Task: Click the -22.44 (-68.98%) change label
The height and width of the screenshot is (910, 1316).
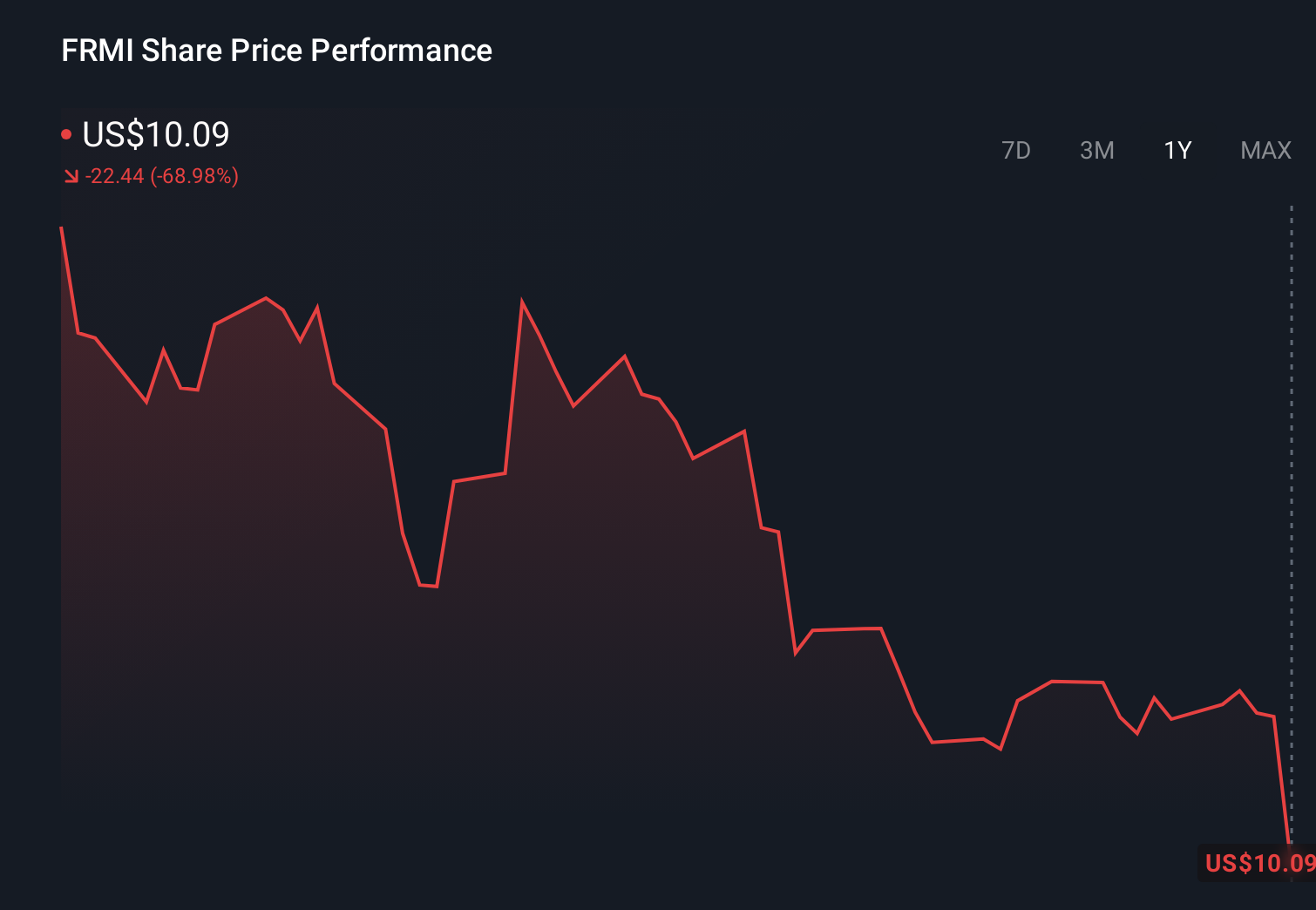Action: click(162, 176)
